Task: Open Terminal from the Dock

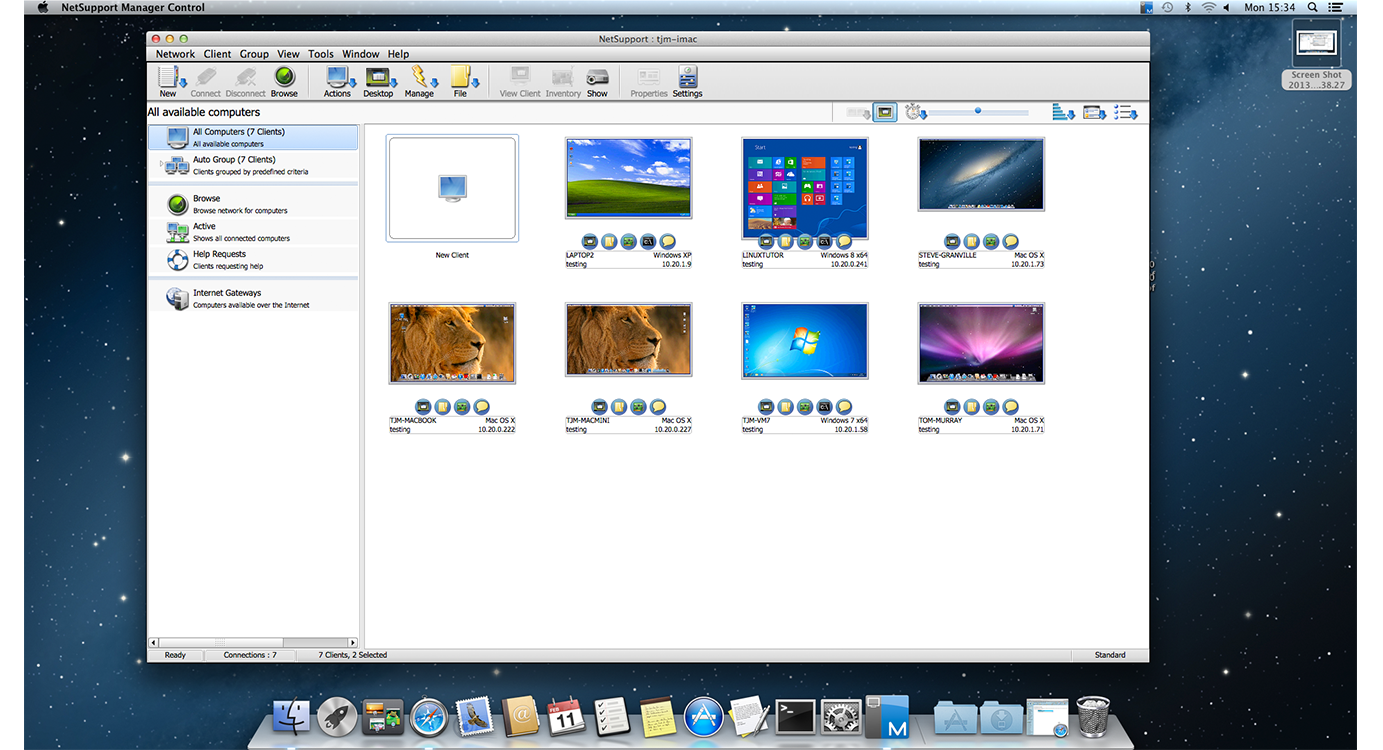Action: click(798, 717)
